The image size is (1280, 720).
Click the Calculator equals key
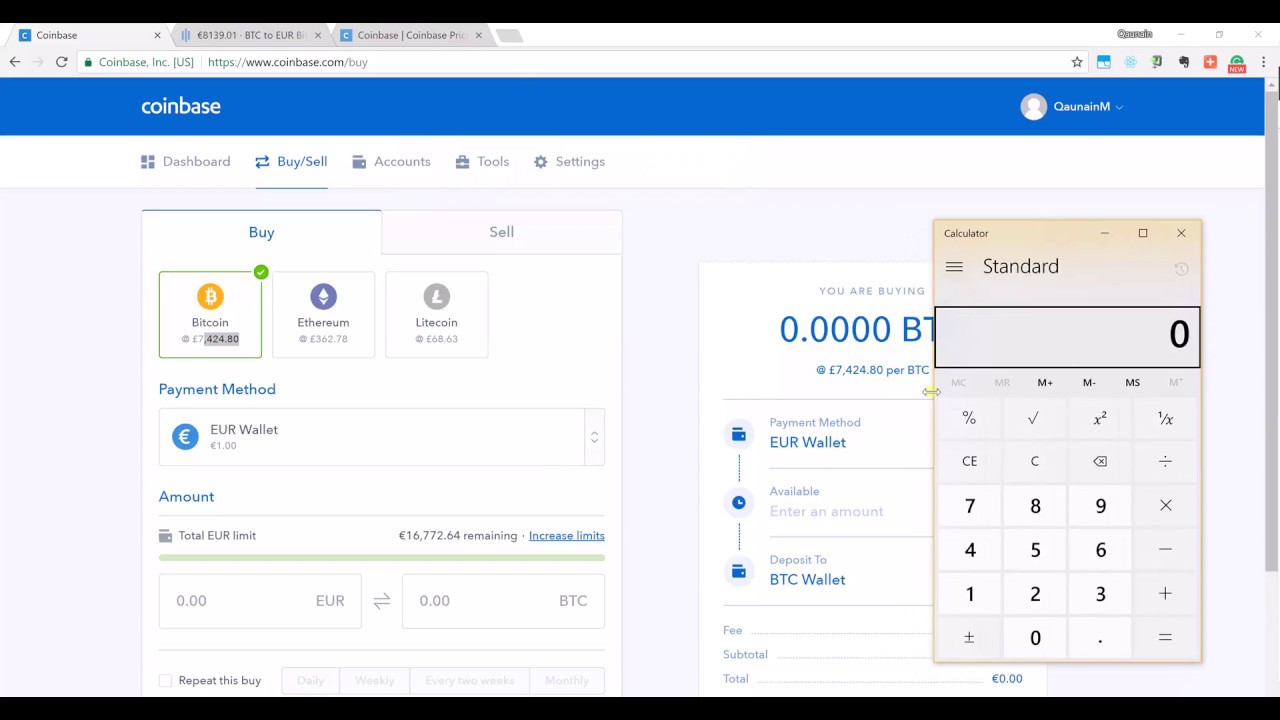[1165, 637]
